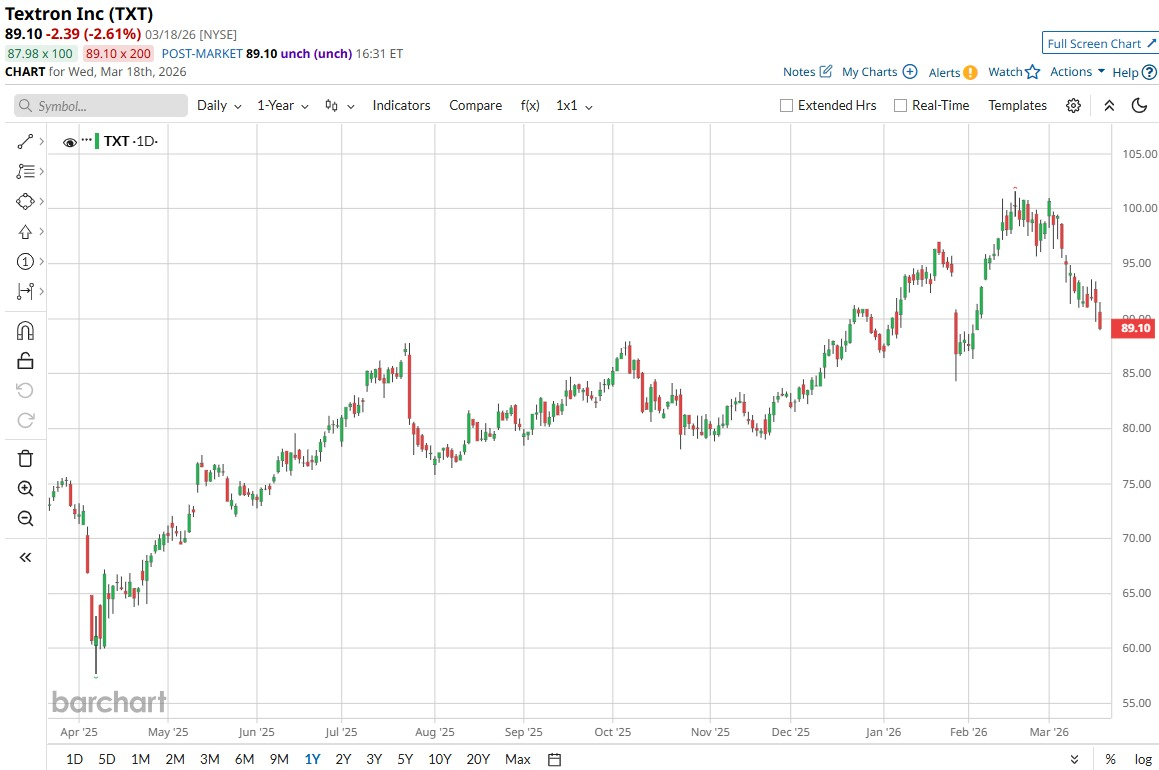Click the trash delete drawings icon
Viewport: 1159px width, 770px height.
tap(25, 458)
